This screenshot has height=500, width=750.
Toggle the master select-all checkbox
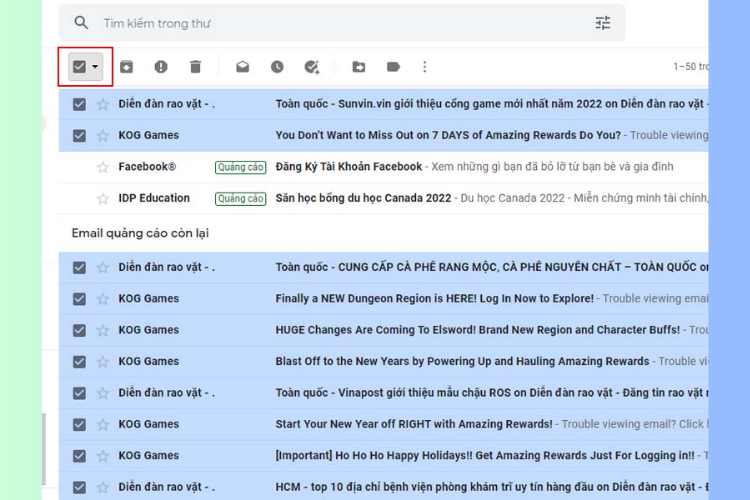pos(79,67)
